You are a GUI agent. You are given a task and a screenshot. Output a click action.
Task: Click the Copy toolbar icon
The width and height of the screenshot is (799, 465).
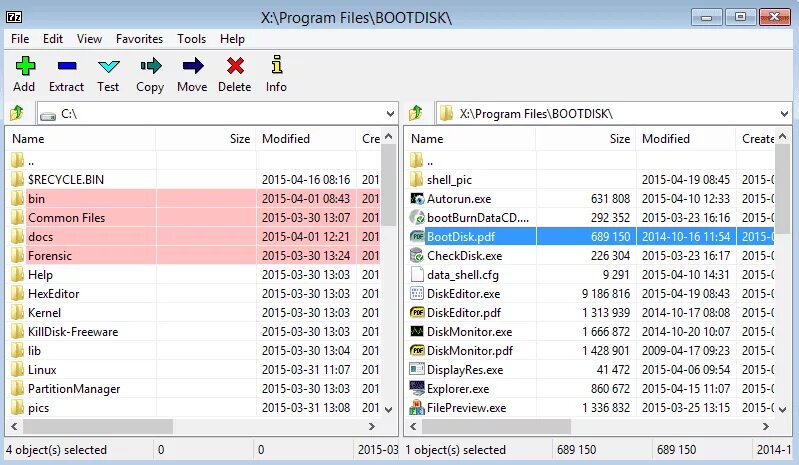tap(151, 66)
